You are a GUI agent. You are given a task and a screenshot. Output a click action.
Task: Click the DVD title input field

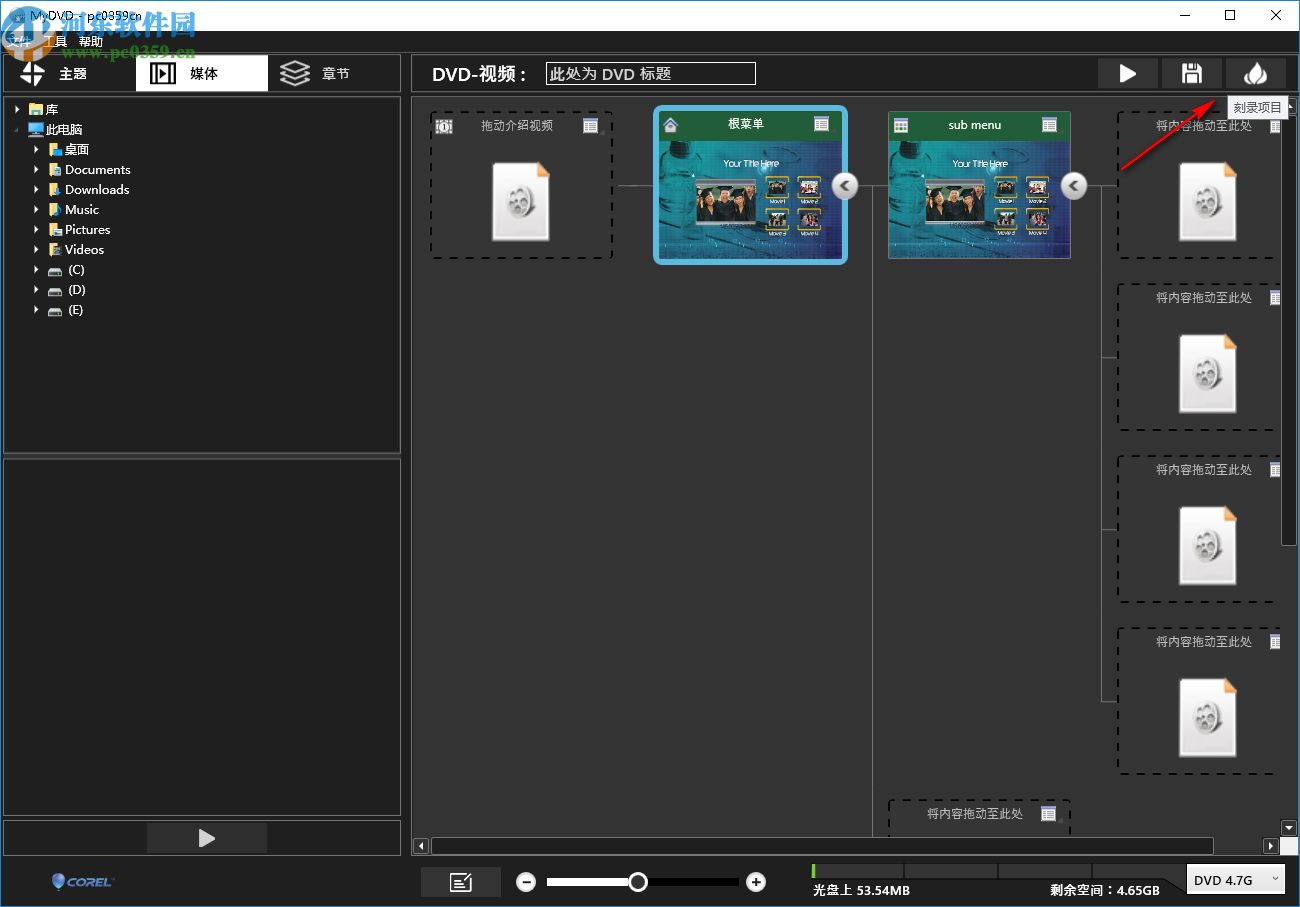[650, 73]
